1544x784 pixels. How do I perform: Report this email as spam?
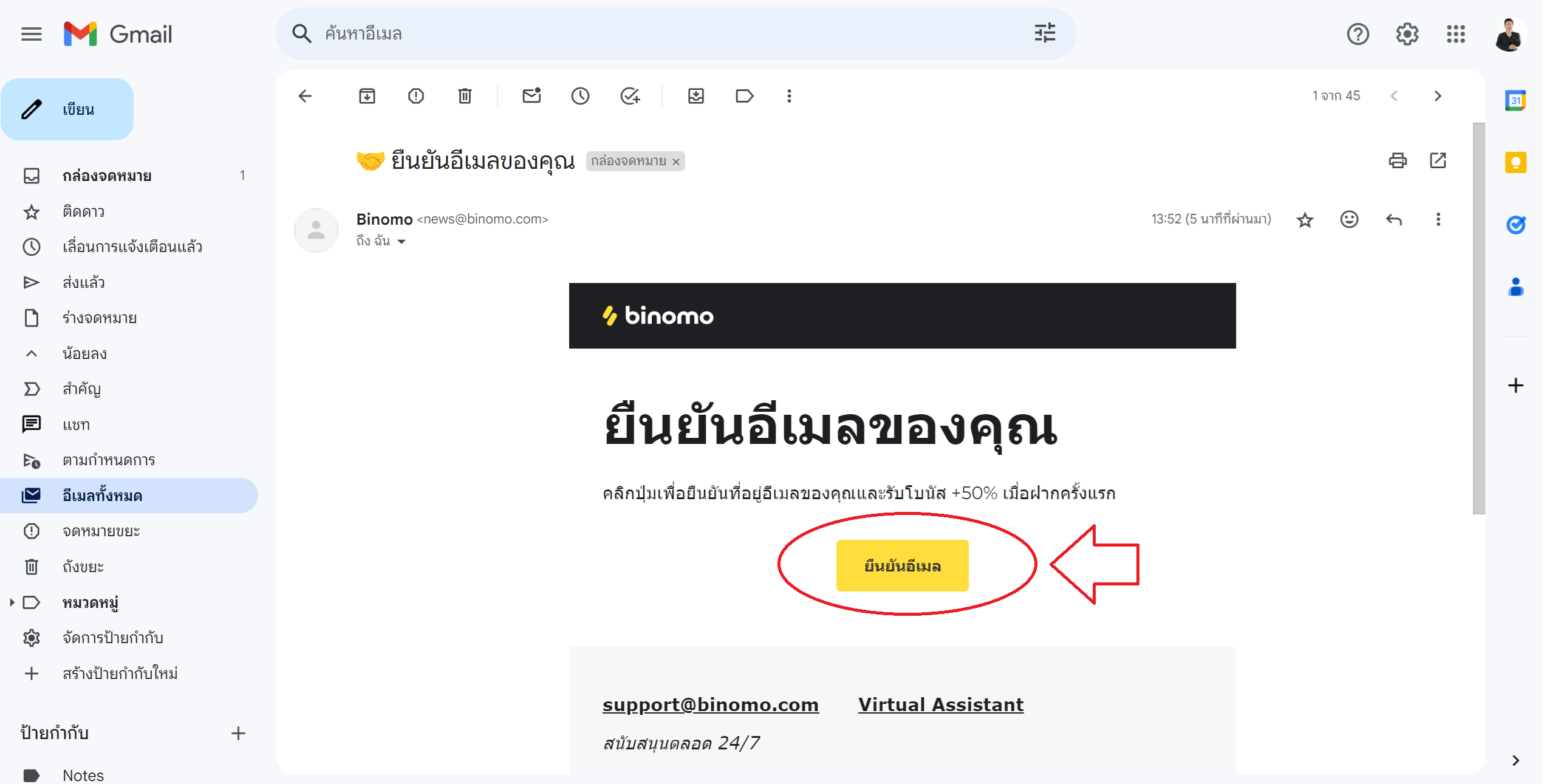(416, 96)
